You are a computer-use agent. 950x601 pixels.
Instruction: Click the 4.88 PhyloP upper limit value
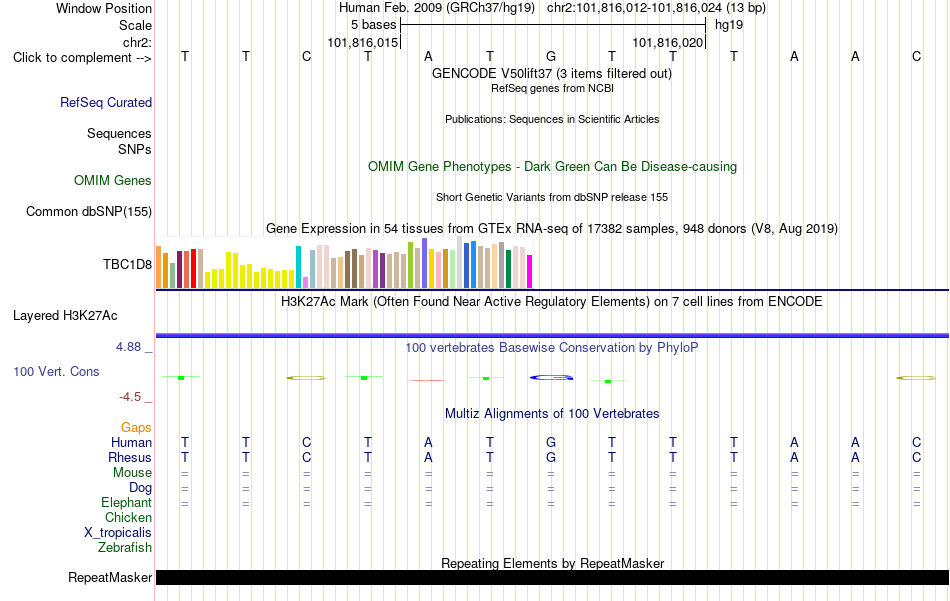coord(128,347)
